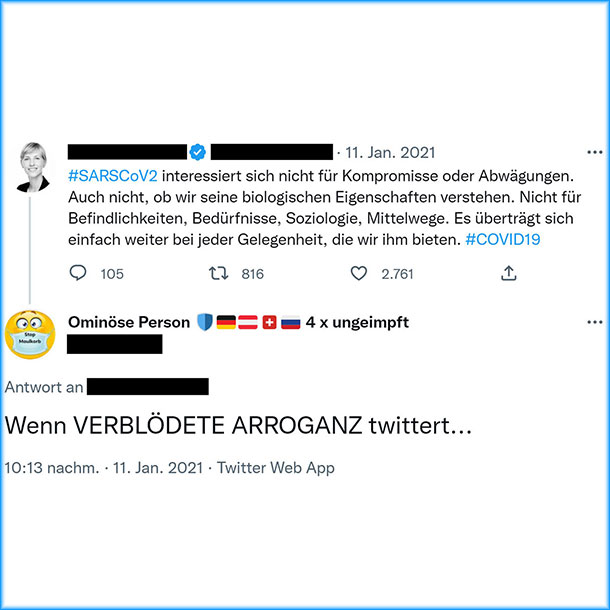The width and height of the screenshot is (610, 610).
Task: Click the Swiss flag emoji
Action: click(x=269, y=323)
